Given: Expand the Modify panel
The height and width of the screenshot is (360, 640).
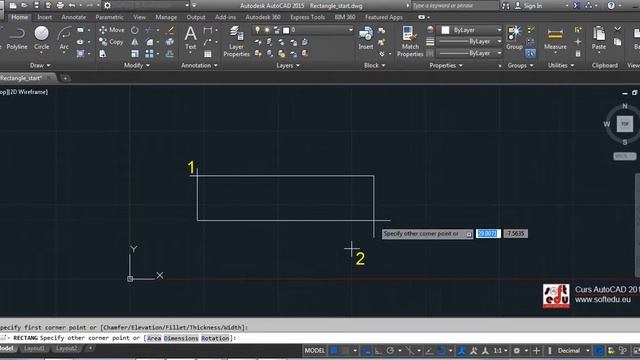Looking at the screenshot, I should 137,65.
